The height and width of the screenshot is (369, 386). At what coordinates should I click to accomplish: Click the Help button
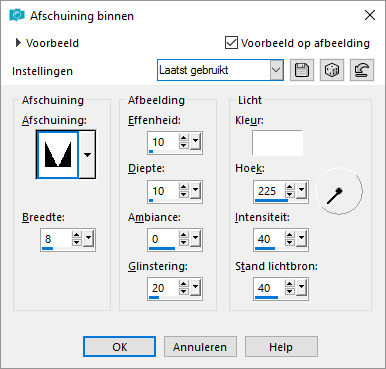point(281,347)
